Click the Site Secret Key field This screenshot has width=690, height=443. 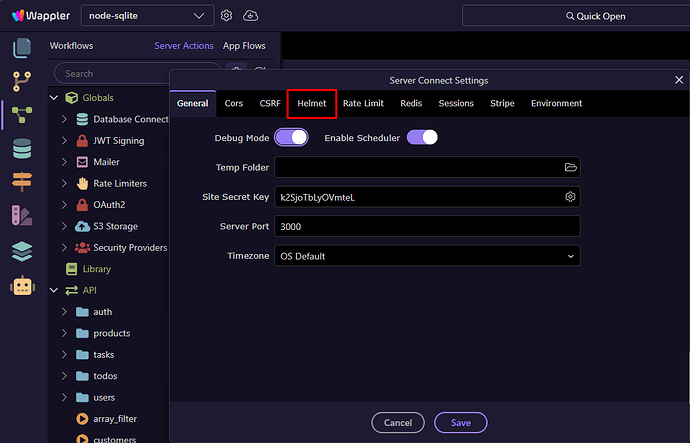point(427,197)
